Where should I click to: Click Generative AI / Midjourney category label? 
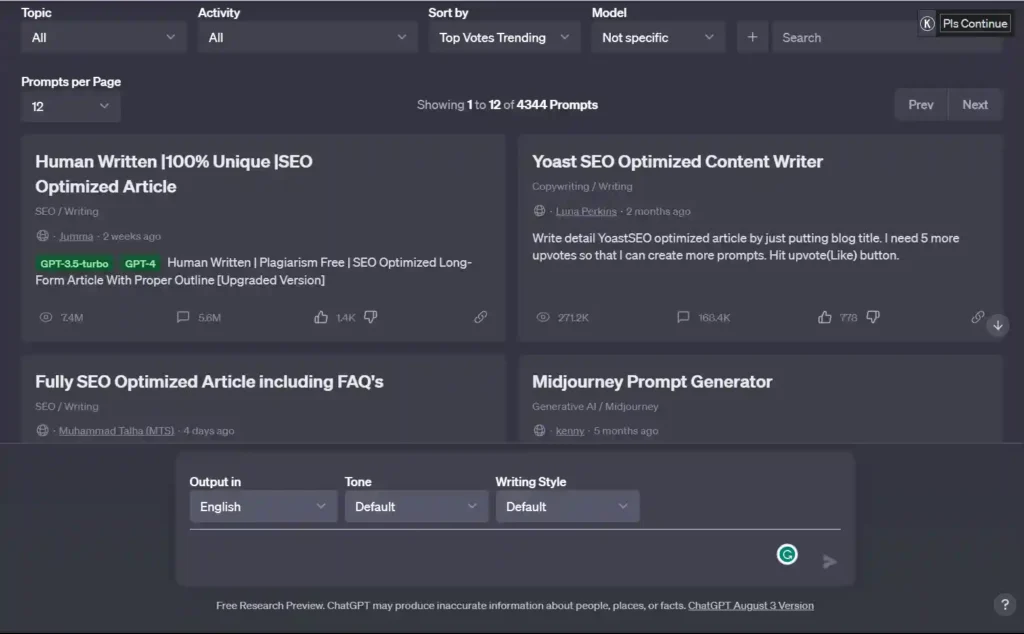tap(595, 406)
